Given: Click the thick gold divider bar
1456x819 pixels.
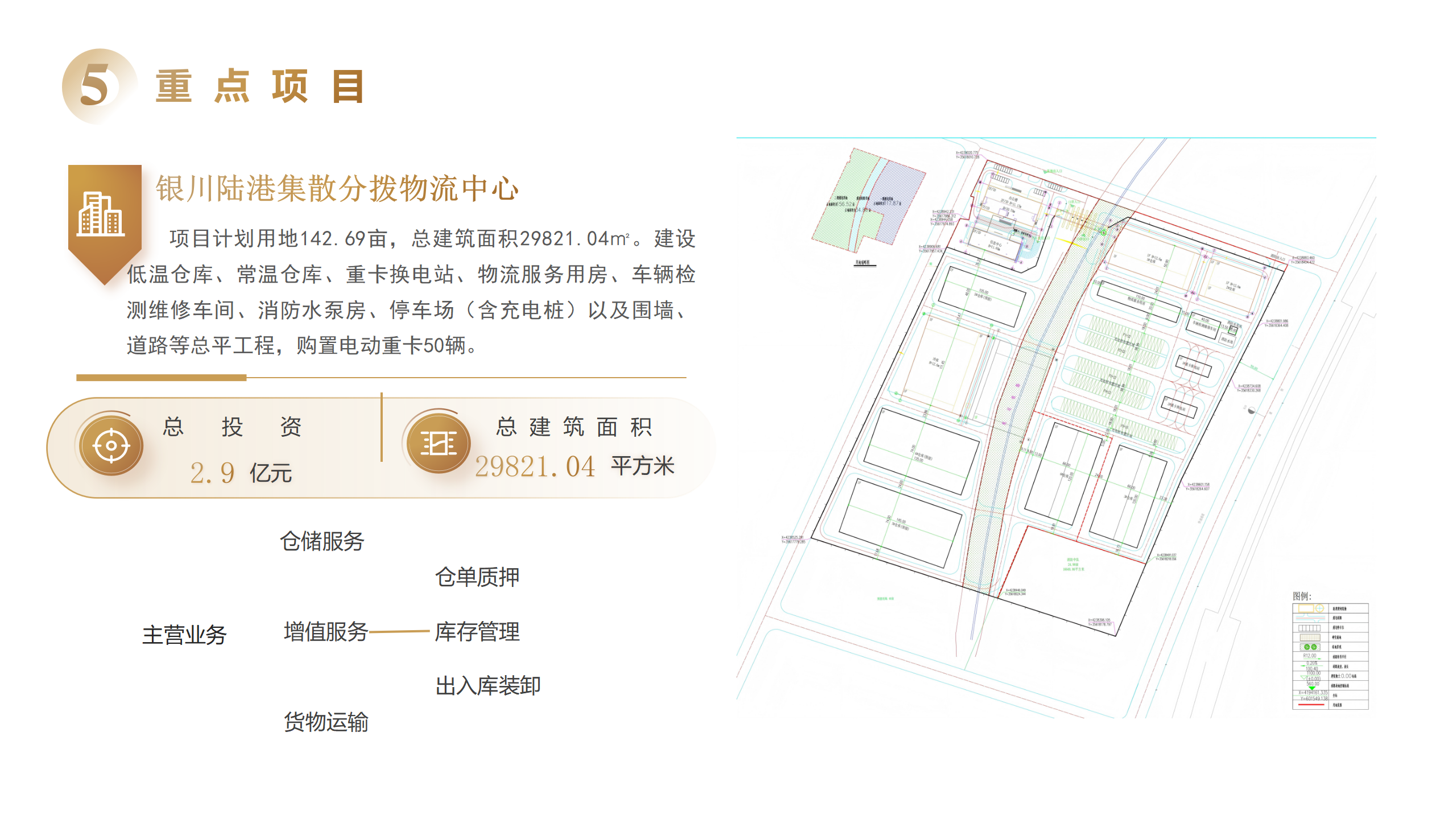Looking at the screenshot, I should (161, 378).
